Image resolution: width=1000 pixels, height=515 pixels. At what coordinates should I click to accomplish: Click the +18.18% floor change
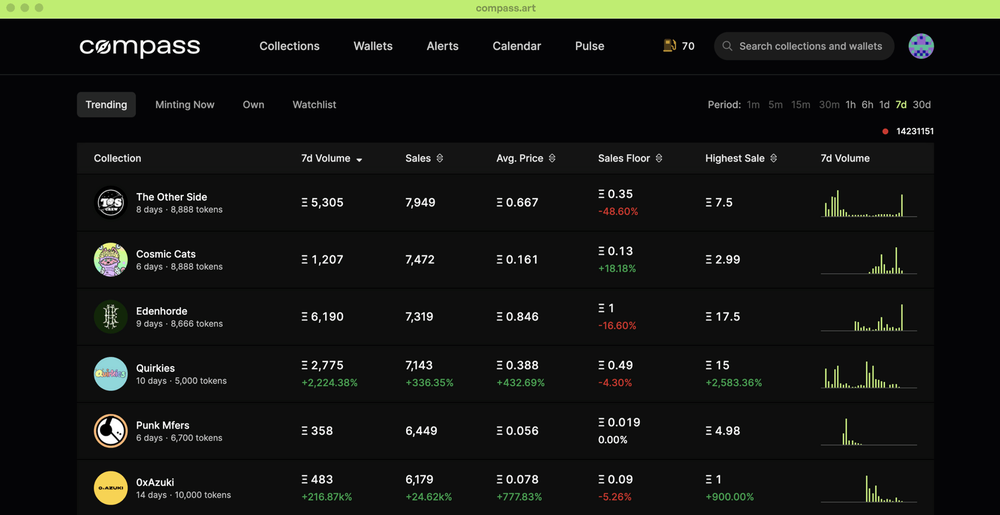[x=617, y=269]
